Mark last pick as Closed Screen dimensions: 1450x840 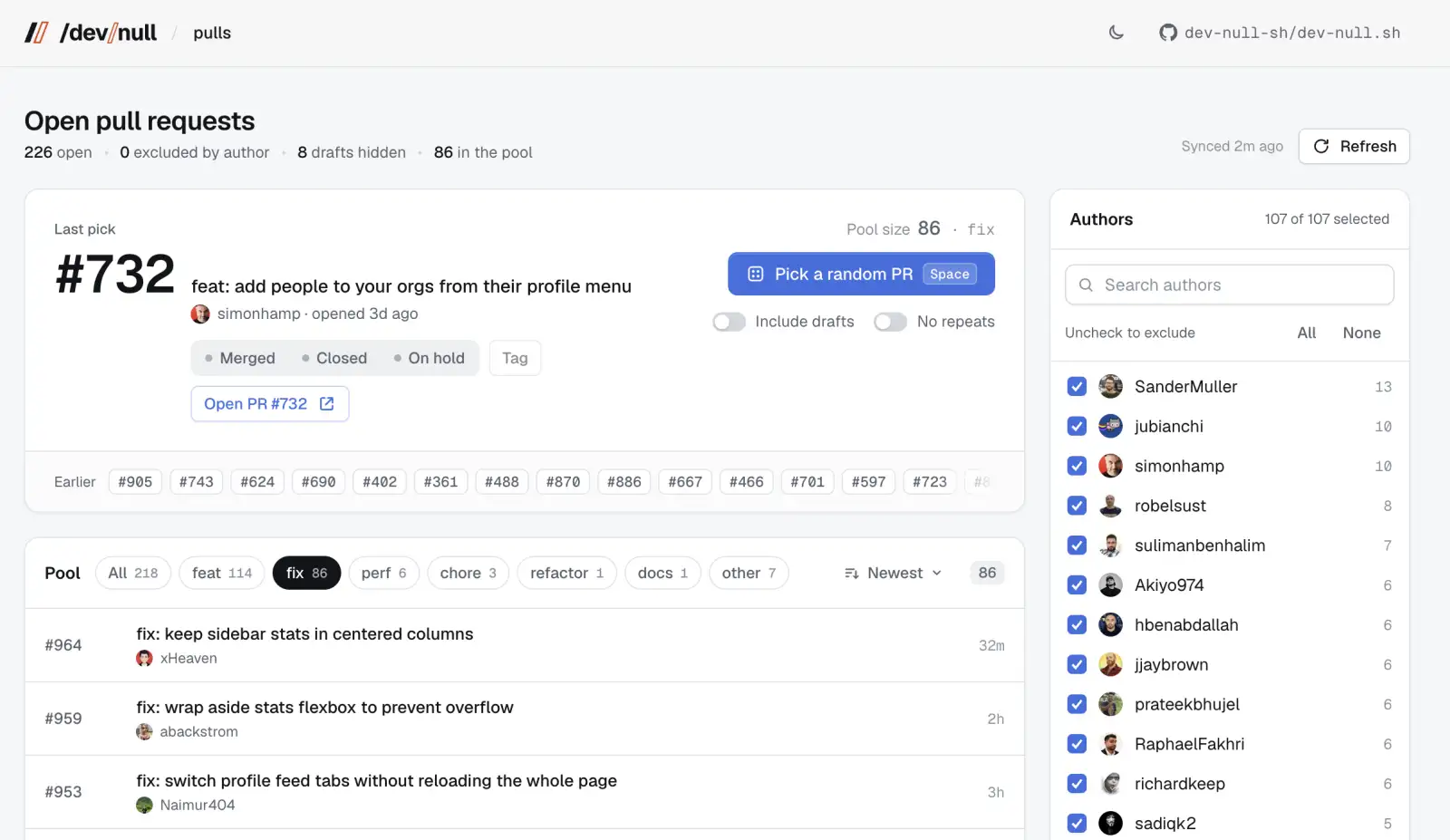coord(334,358)
